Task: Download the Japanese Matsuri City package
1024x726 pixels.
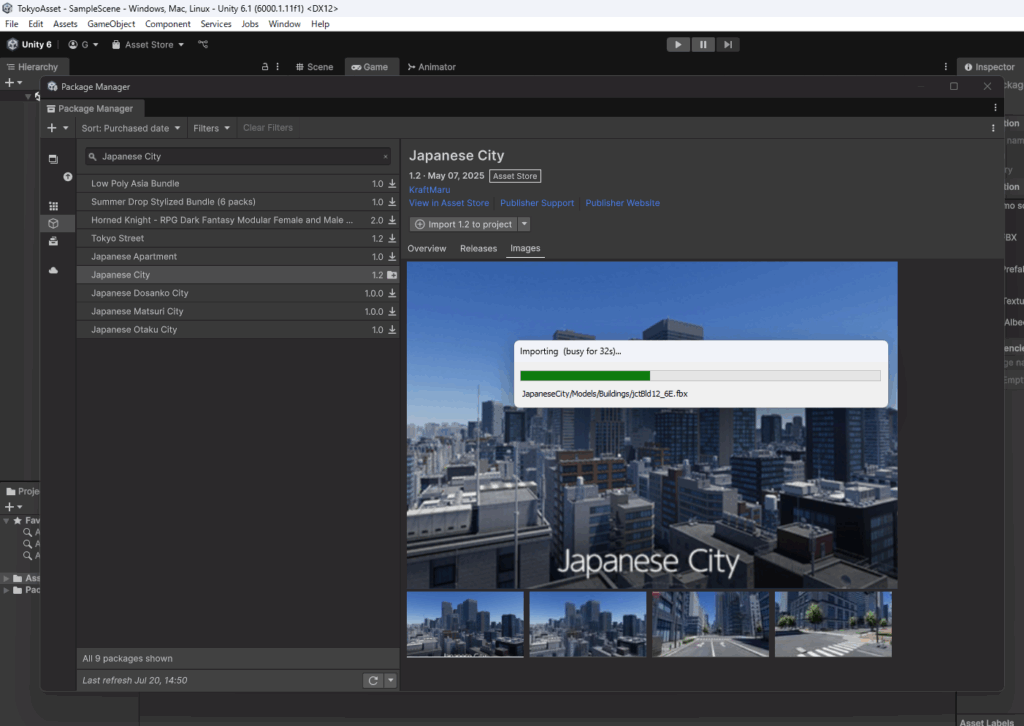Action: pos(392,312)
